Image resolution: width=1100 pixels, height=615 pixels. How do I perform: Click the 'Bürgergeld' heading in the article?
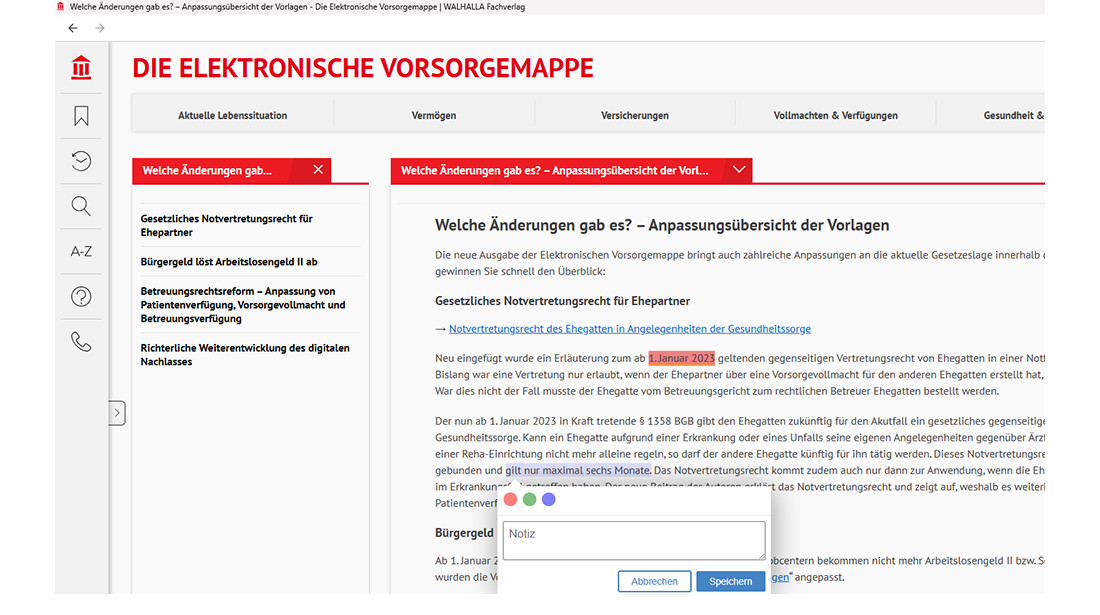click(x=464, y=533)
